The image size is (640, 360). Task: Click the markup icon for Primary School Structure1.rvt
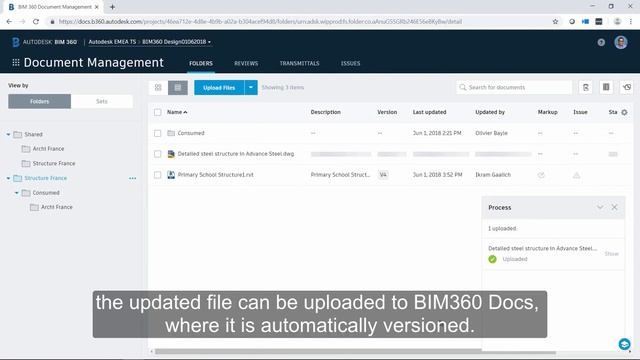click(541, 175)
